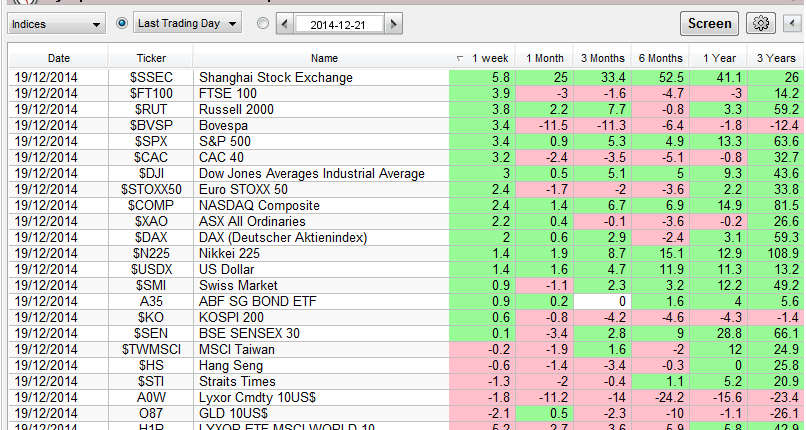Sort by the 6 Months column header

[661, 58]
